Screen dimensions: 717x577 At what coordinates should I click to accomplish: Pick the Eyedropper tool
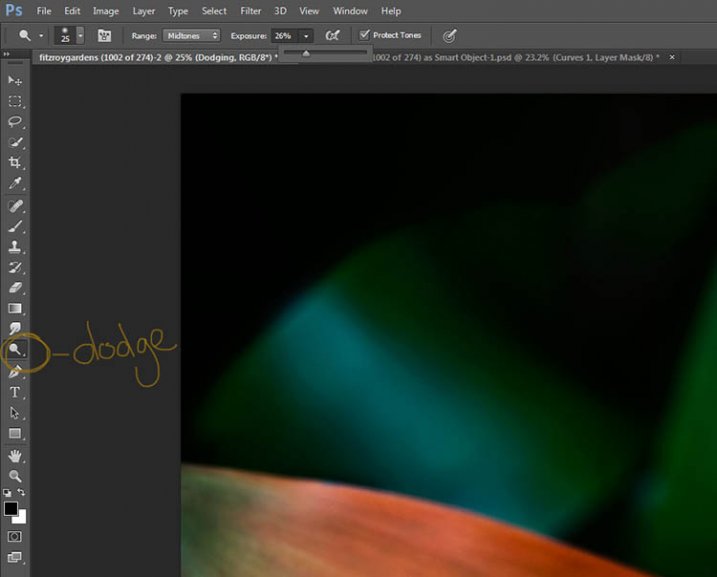tap(15, 184)
